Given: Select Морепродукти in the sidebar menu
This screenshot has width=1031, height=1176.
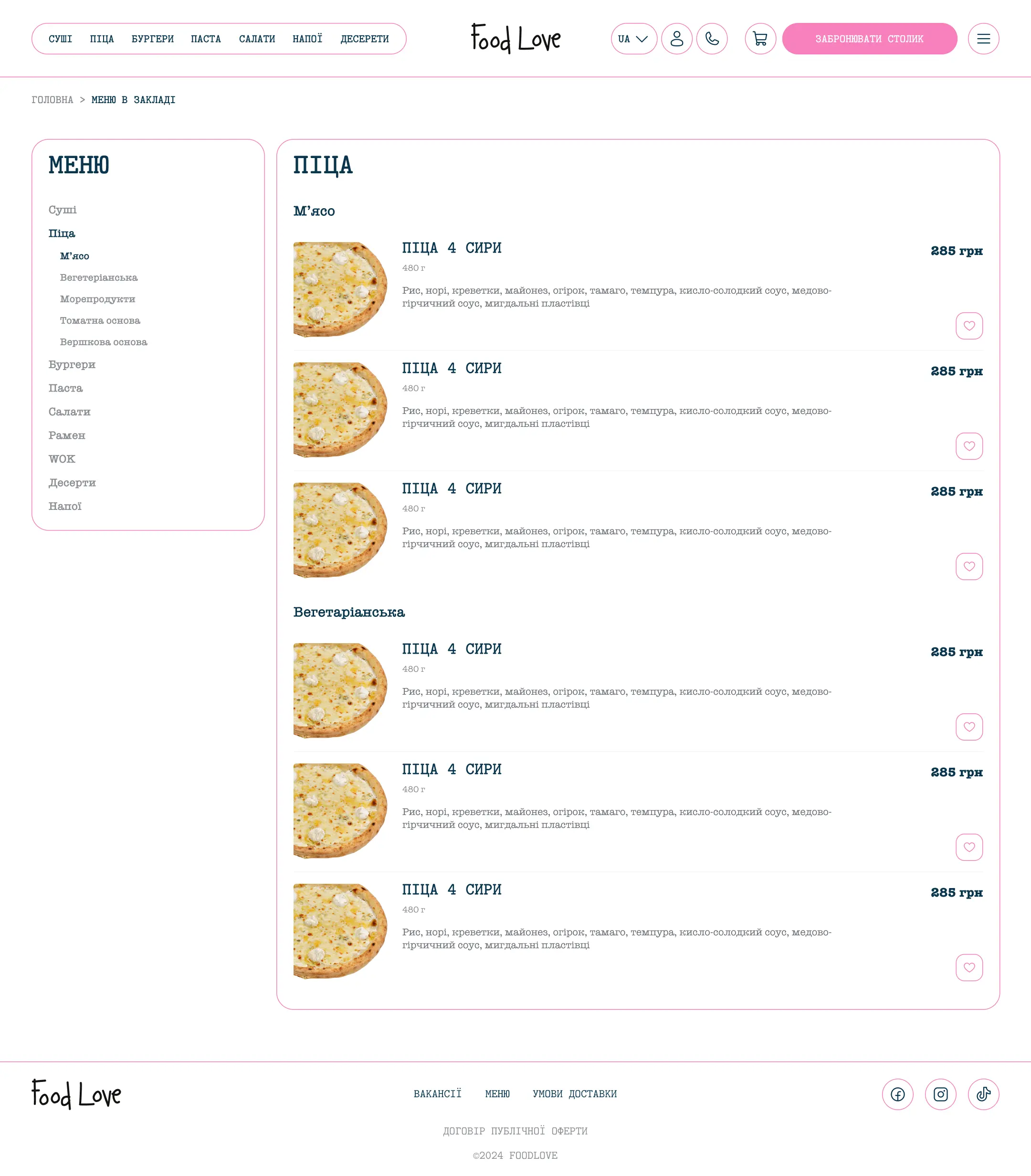Looking at the screenshot, I should click(x=97, y=299).
